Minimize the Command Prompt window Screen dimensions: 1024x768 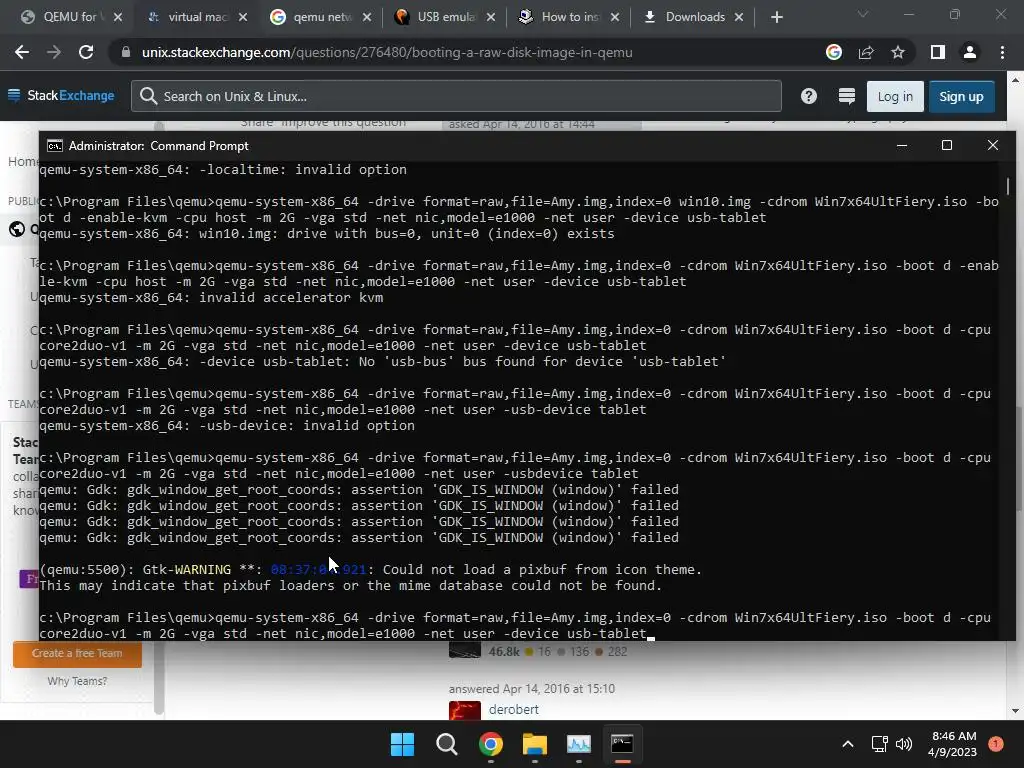902,145
